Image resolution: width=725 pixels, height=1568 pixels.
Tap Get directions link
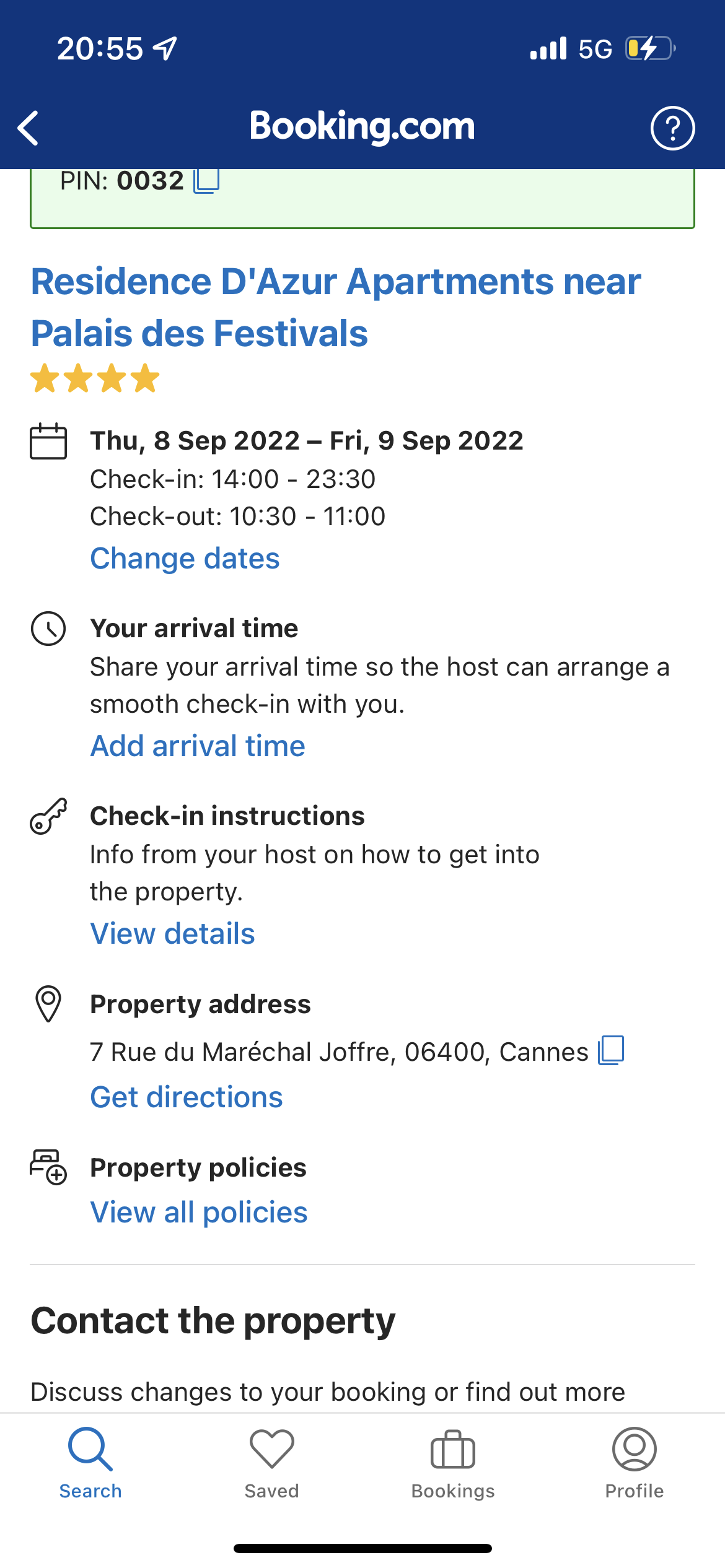[187, 1097]
